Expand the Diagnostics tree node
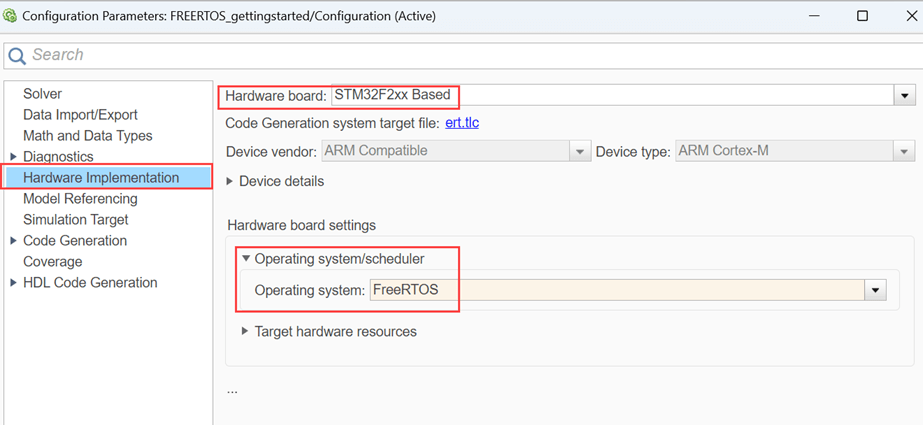This screenshot has height=425, width=923. (x=13, y=157)
